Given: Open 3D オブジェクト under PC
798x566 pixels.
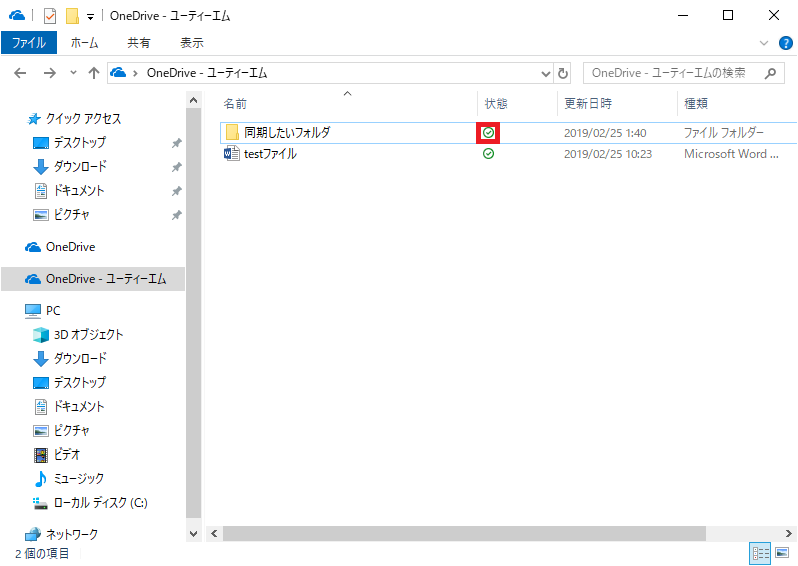Looking at the screenshot, I should [x=89, y=335].
